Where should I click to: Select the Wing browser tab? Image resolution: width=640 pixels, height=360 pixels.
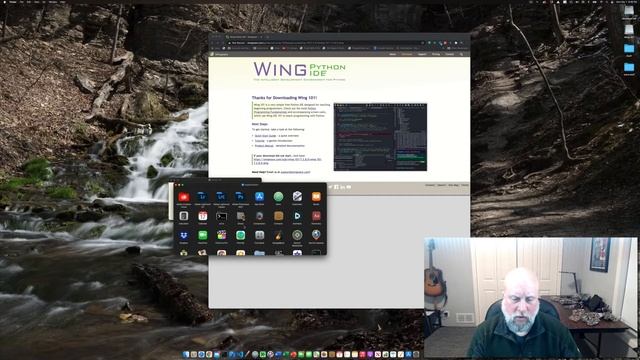point(243,37)
